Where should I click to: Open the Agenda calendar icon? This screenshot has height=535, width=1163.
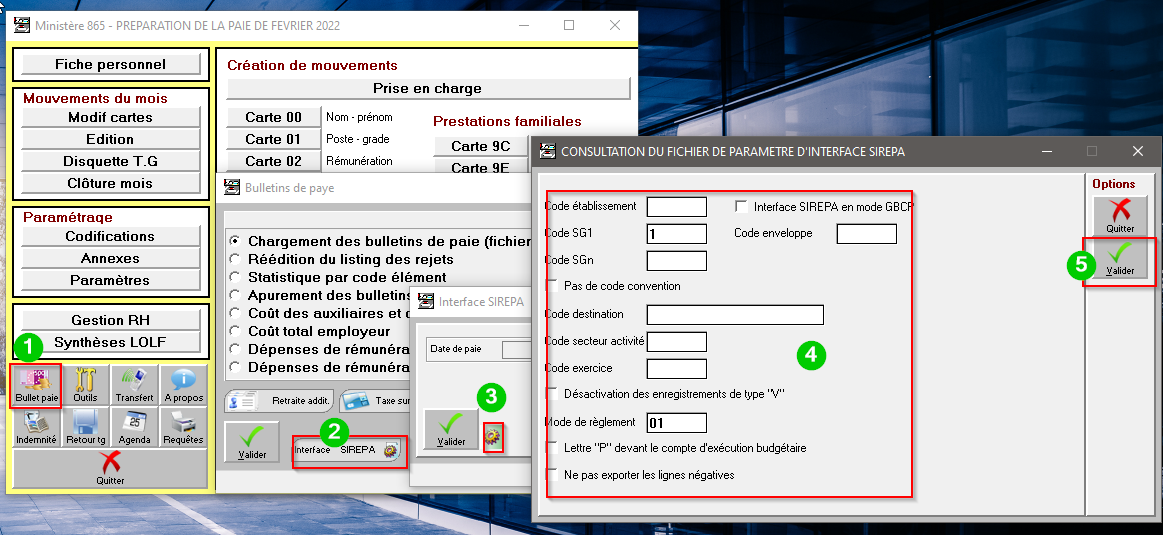[x=134, y=427]
